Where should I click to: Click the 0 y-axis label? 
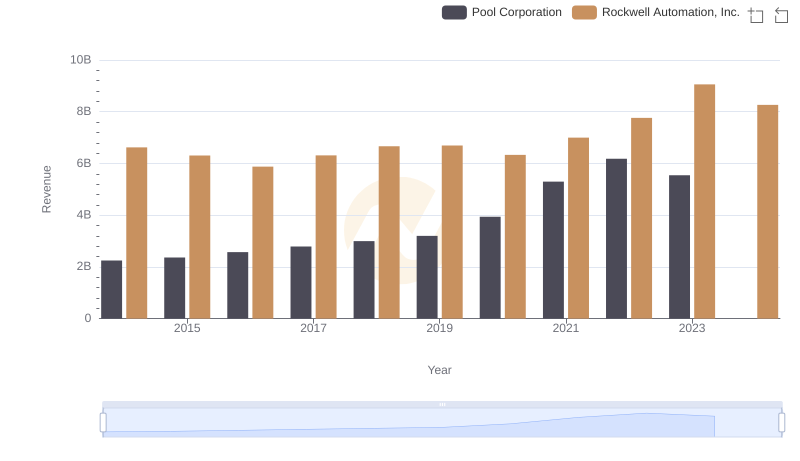(x=88, y=318)
